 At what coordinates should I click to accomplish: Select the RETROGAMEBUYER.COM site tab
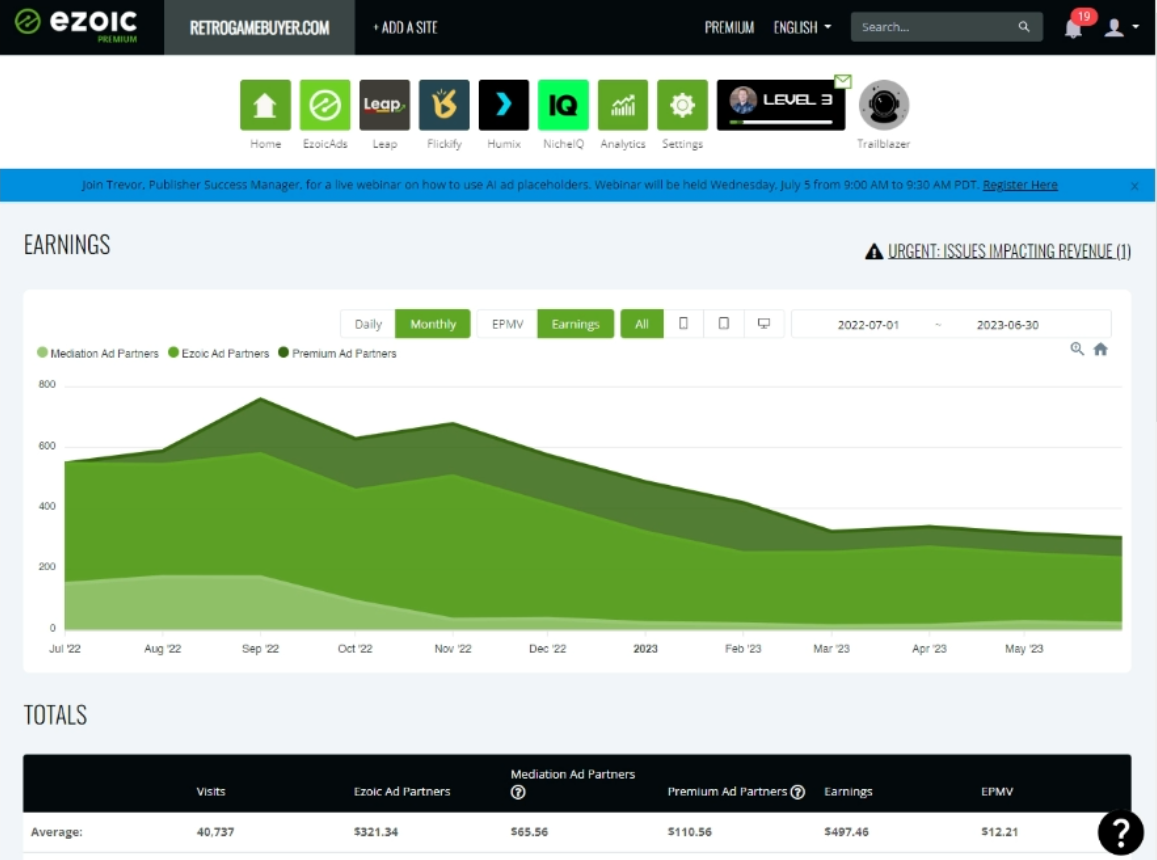(259, 27)
